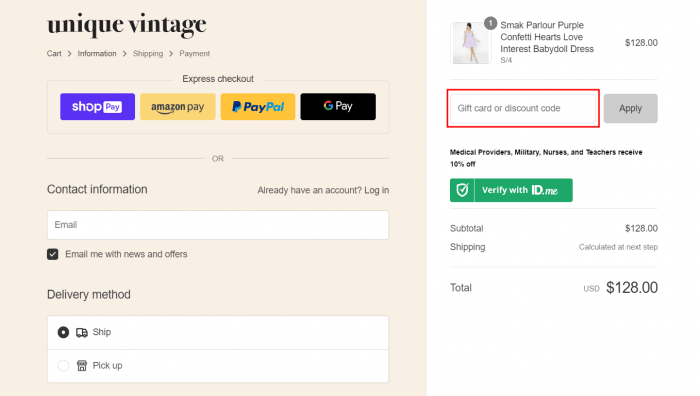Choose Amazon Pay express checkout
This screenshot has height=396, width=700.
point(178,107)
